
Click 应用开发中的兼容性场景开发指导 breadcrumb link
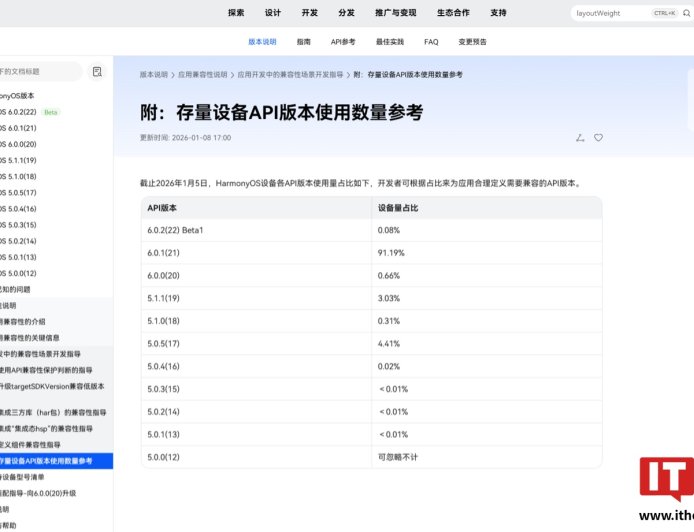click(290, 75)
